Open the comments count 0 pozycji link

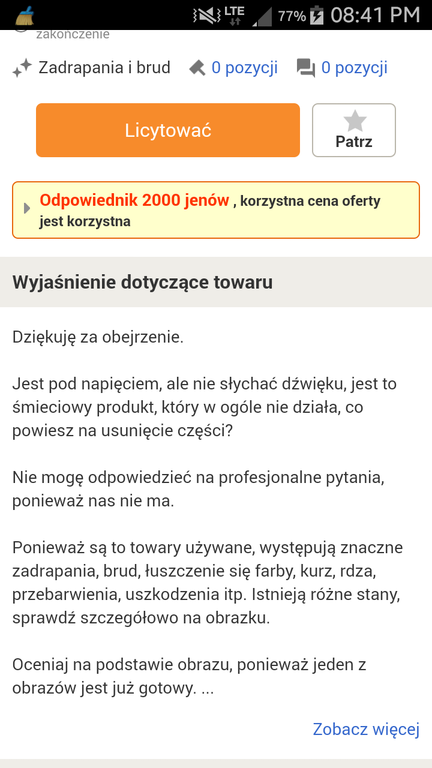354,68
